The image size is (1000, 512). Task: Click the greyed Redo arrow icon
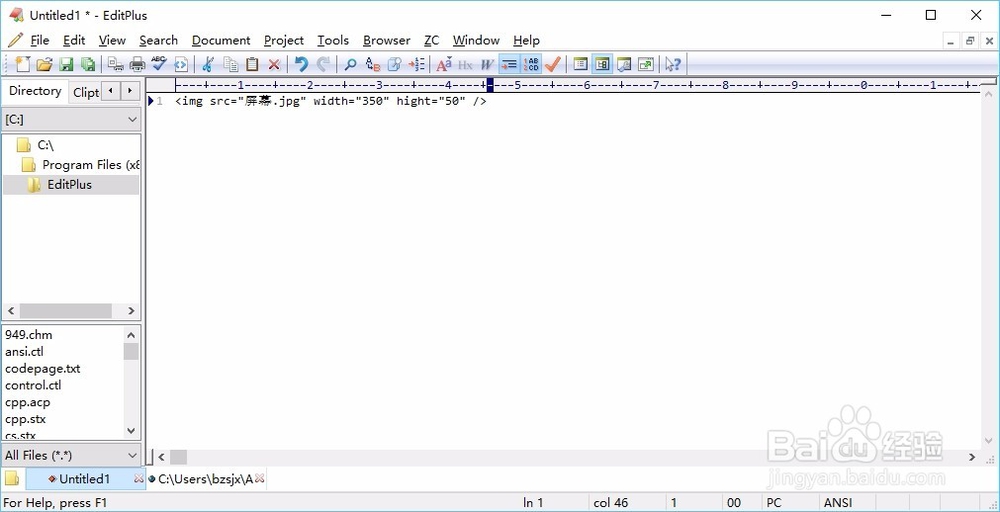click(323, 64)
